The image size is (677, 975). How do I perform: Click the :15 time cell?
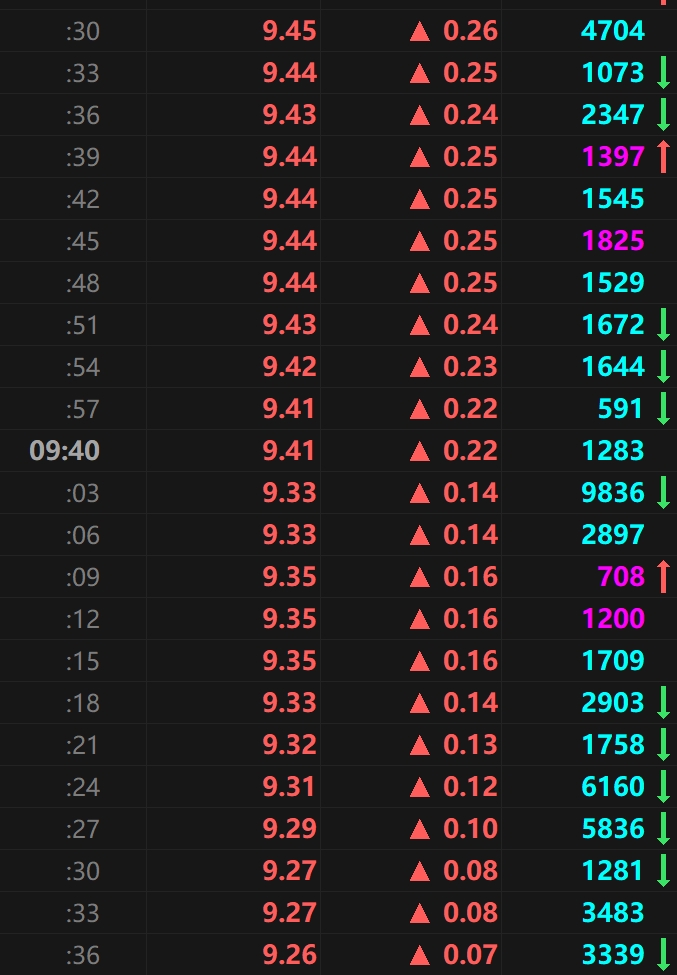[x=83, y=660]
